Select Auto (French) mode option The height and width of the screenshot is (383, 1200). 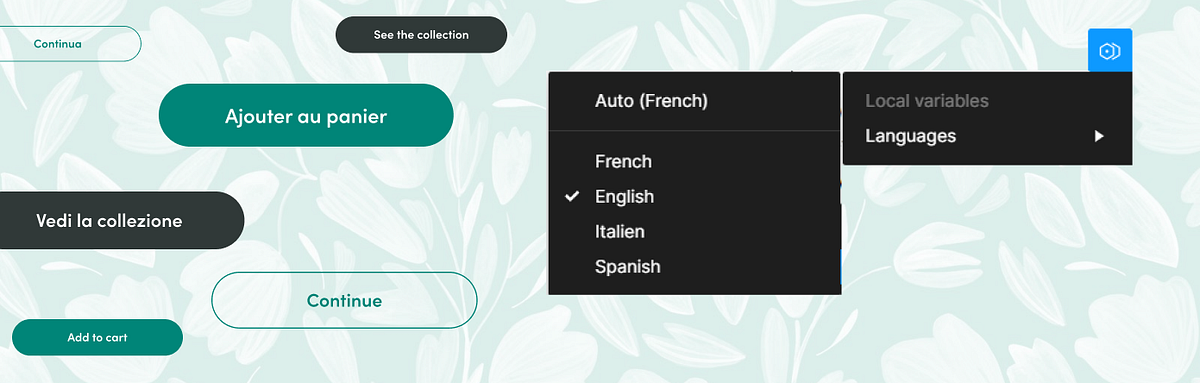tap(695, 101)
